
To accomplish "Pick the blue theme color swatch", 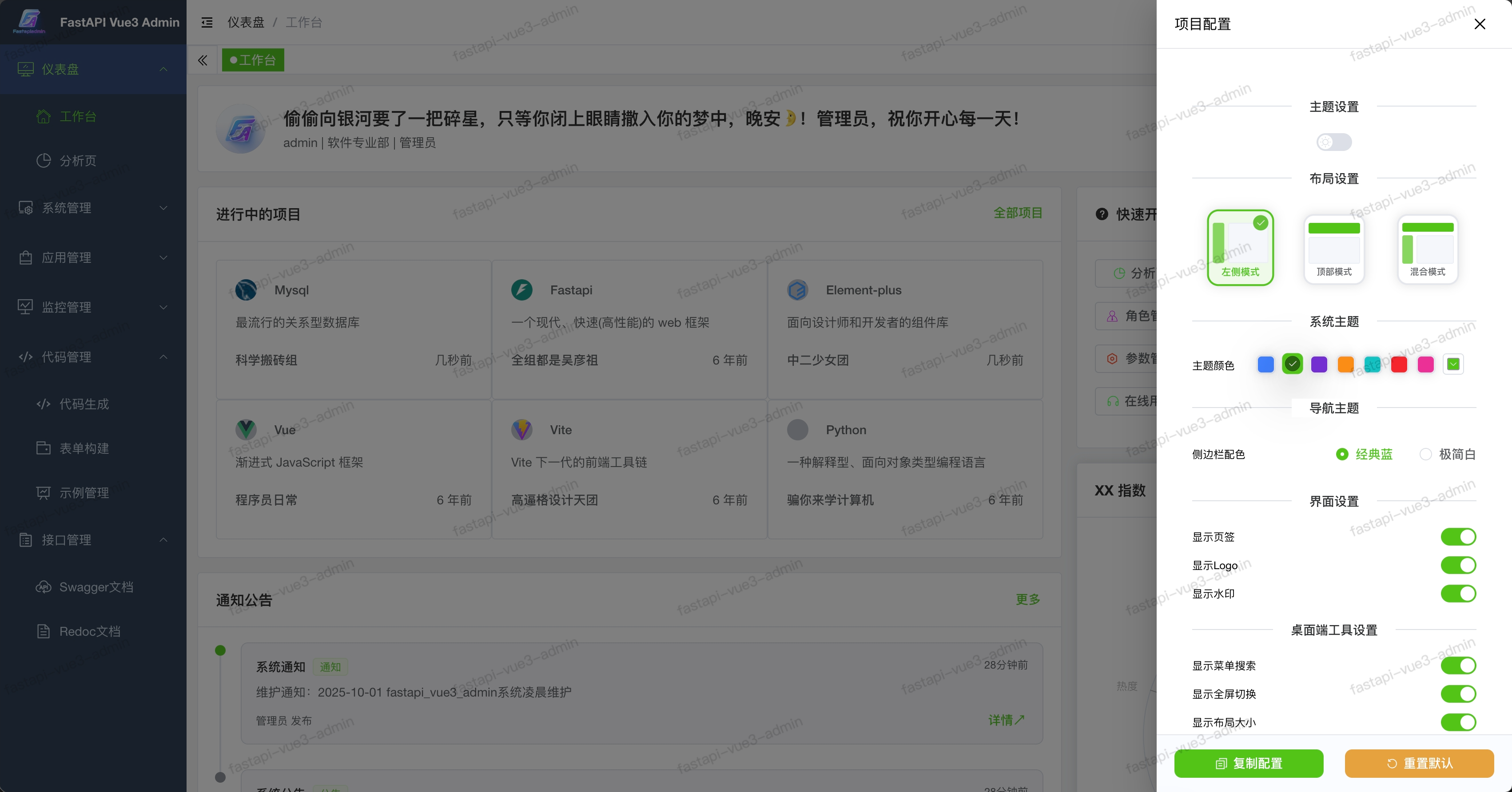I will [1265, 364].
